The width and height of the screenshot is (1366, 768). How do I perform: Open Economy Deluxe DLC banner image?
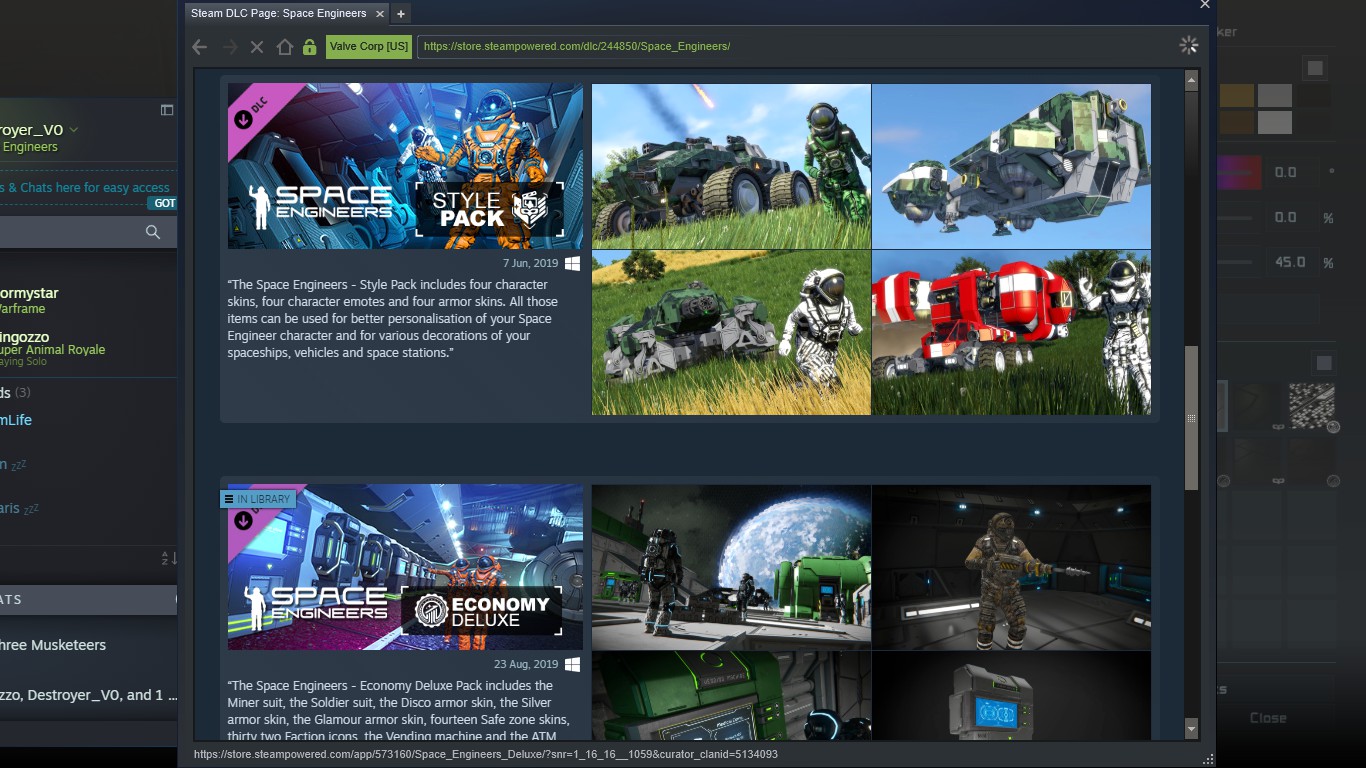click(x=405, y=567)
